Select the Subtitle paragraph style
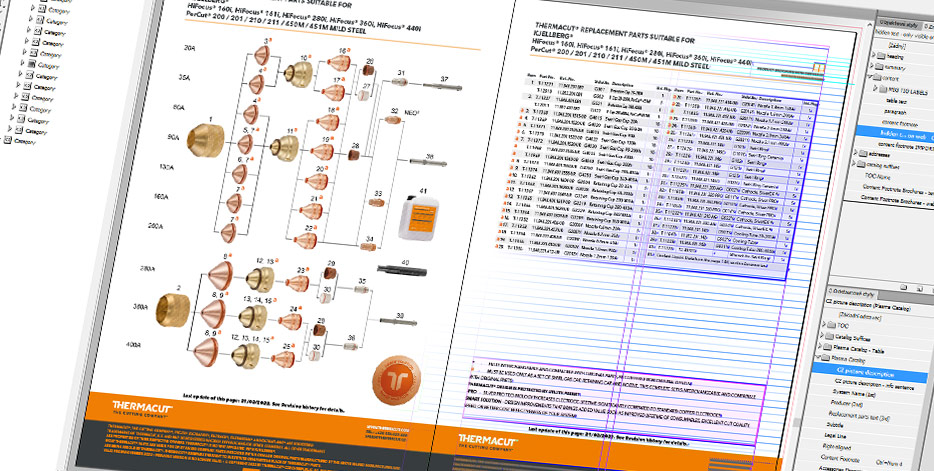The width and height of the screenshot is (934, 471). click(x=835, y=425)
